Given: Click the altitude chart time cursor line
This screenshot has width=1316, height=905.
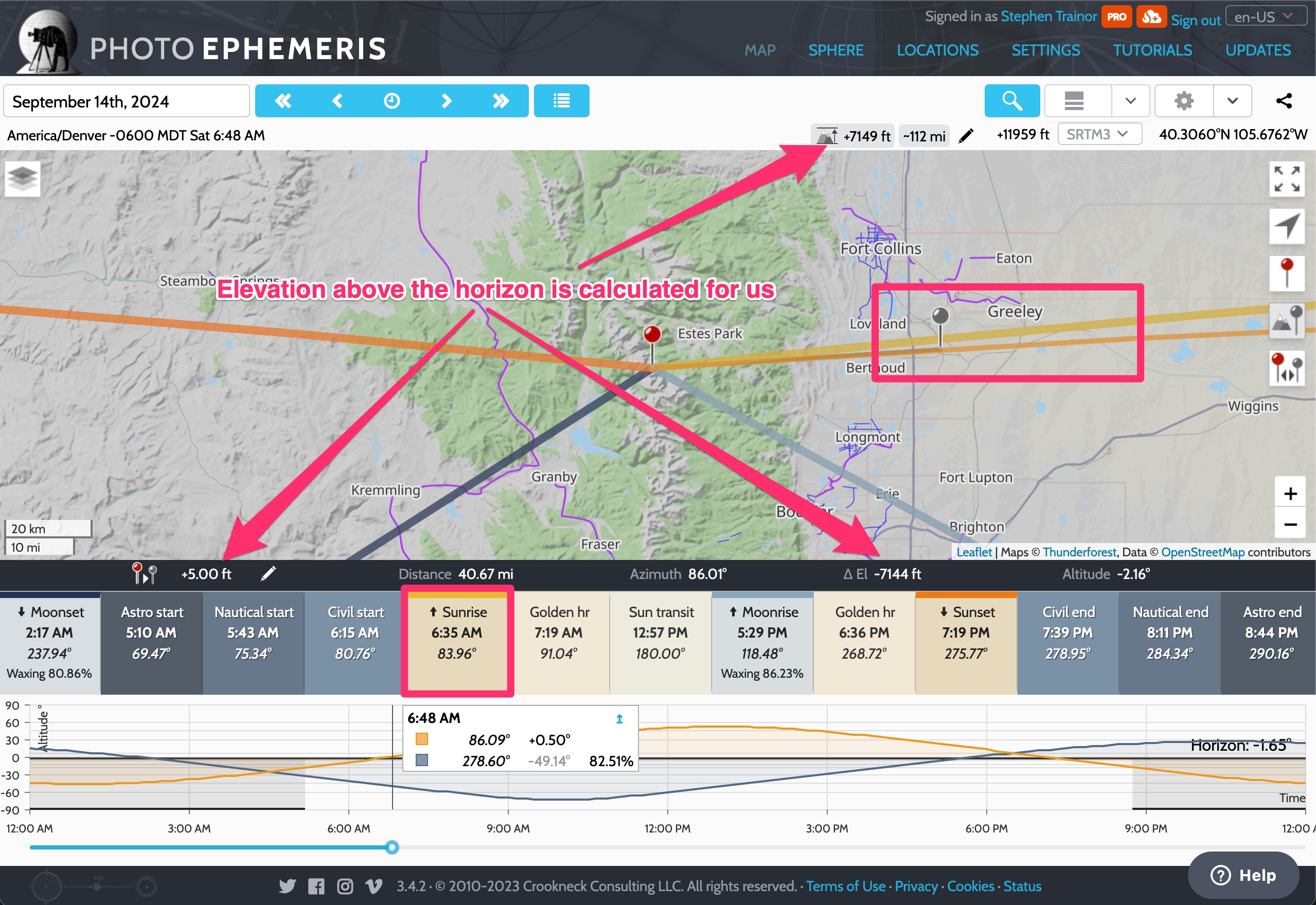Looking at the screenshot, I should [393, 757].
